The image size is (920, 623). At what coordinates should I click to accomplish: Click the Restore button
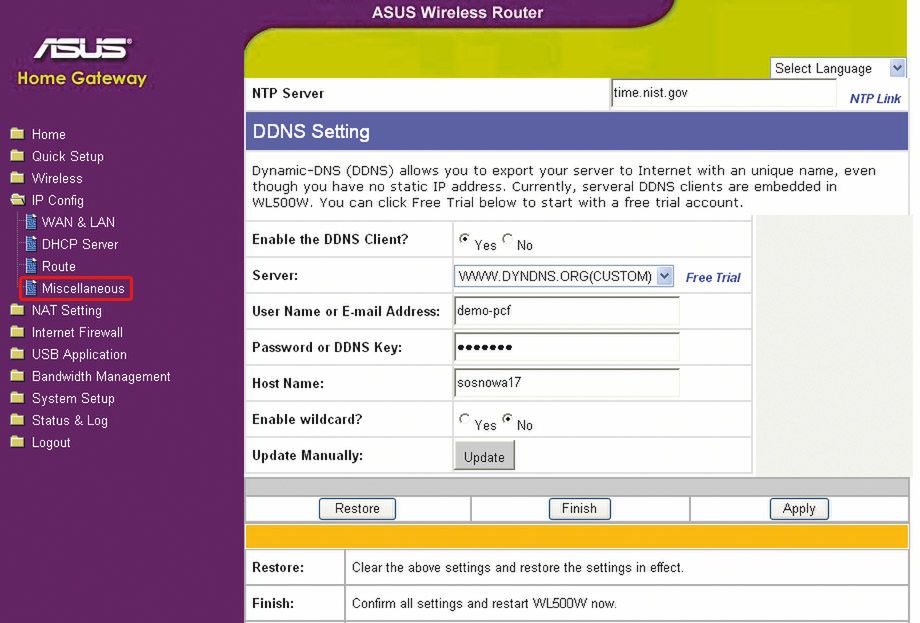[357, 509]
